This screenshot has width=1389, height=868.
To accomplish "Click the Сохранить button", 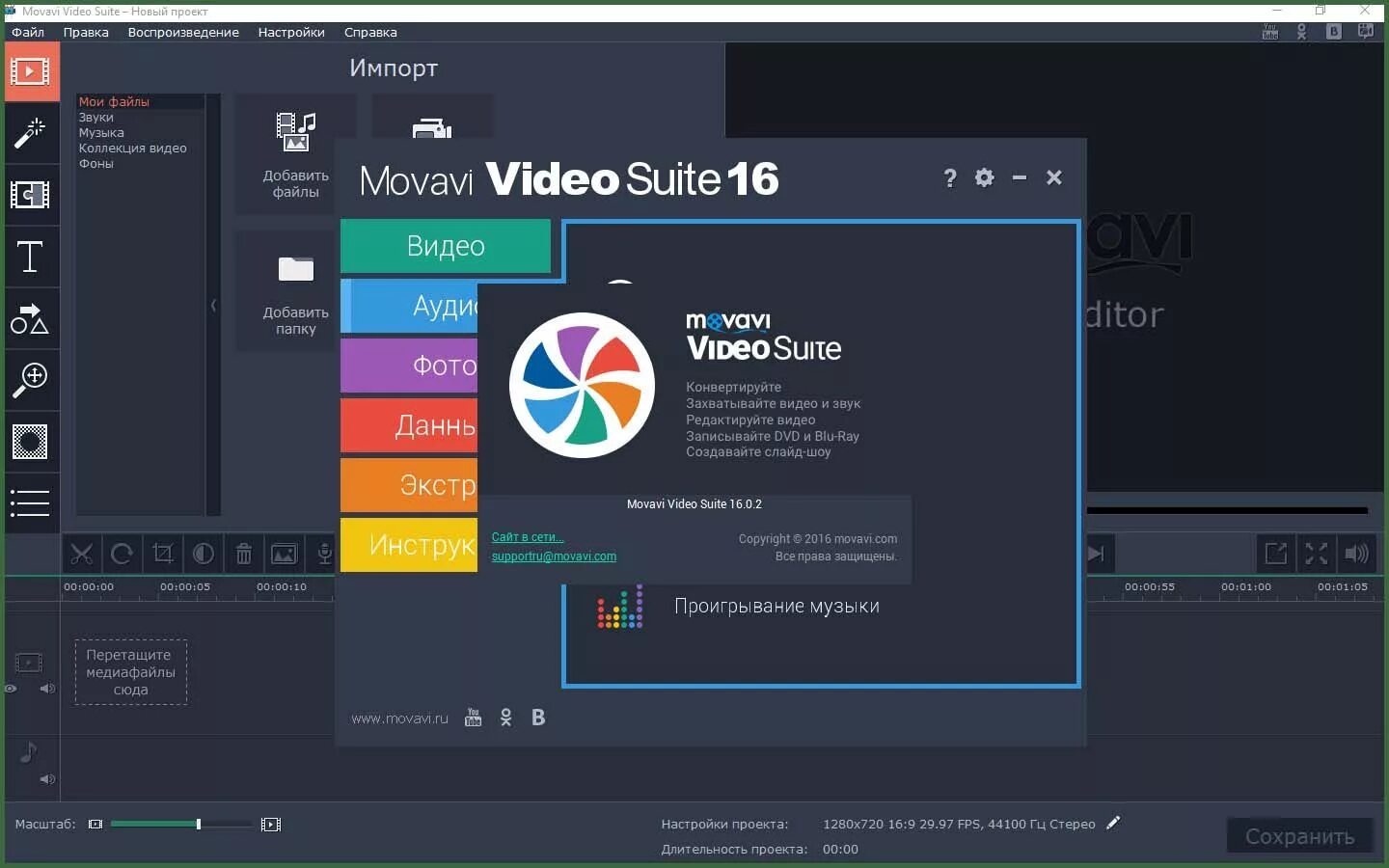I will coord(1300,836).
